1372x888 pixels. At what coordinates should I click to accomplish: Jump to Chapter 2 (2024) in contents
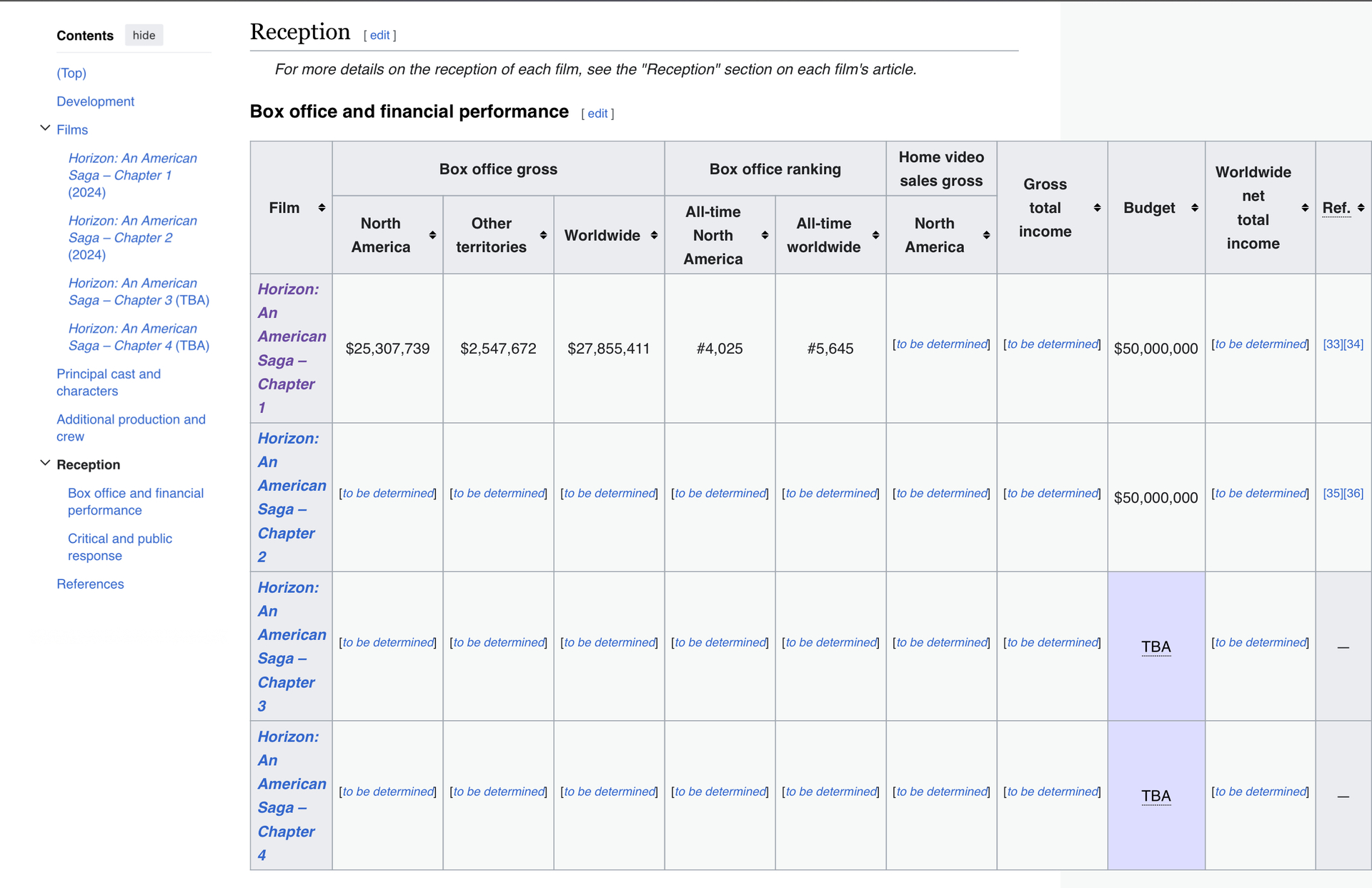(133, 238)
